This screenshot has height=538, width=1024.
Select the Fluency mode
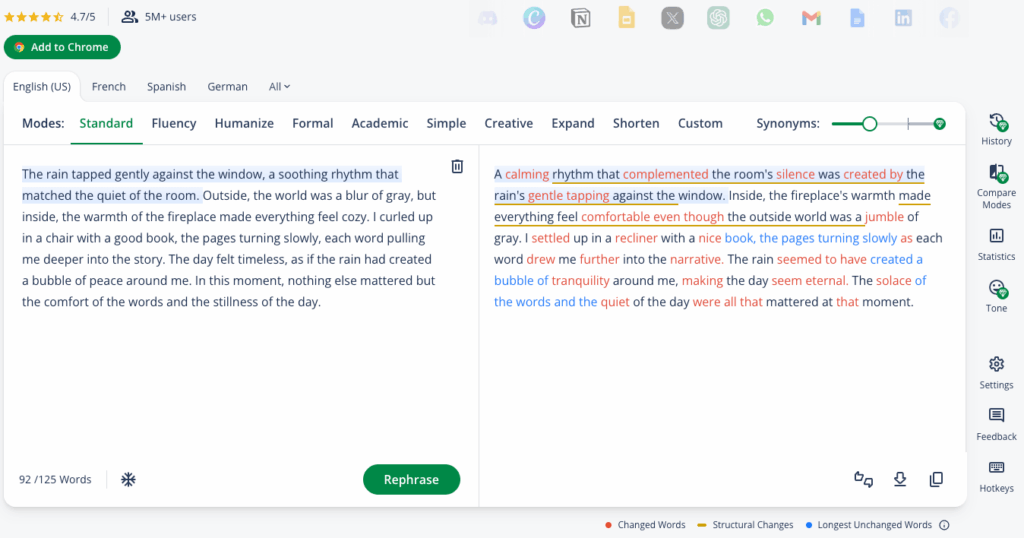174,123
